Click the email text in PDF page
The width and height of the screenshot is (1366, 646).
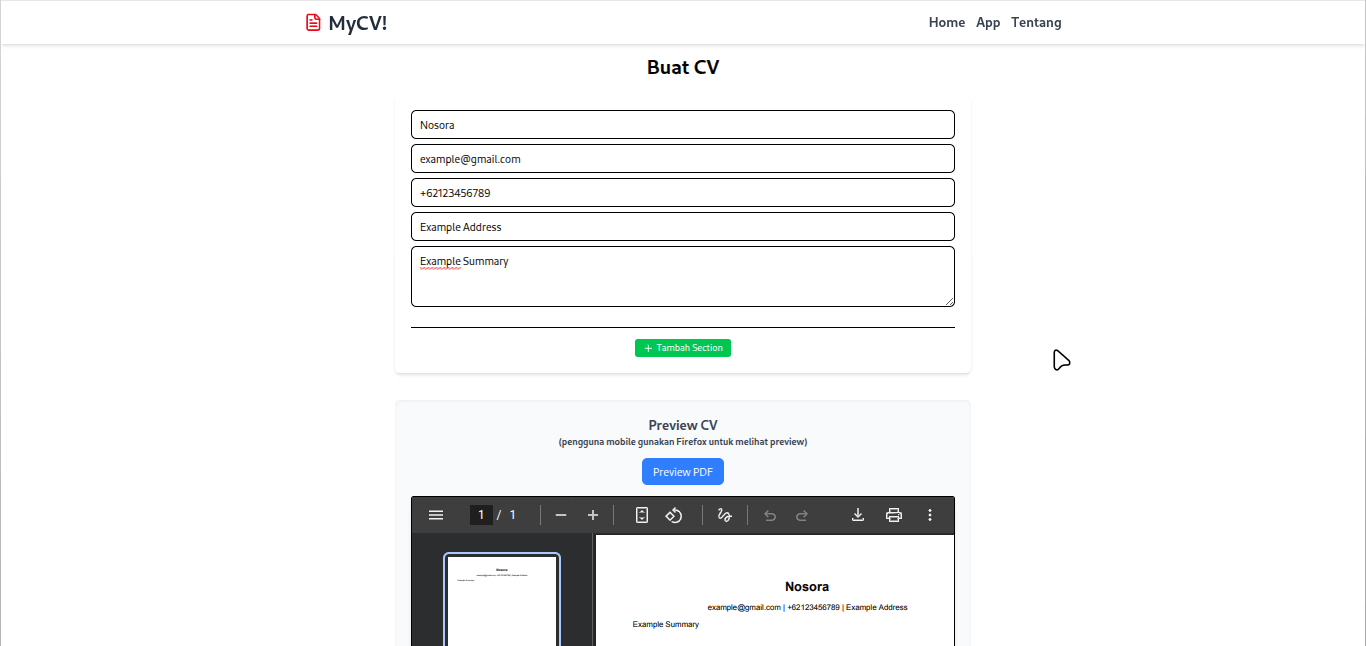point(744,607)
